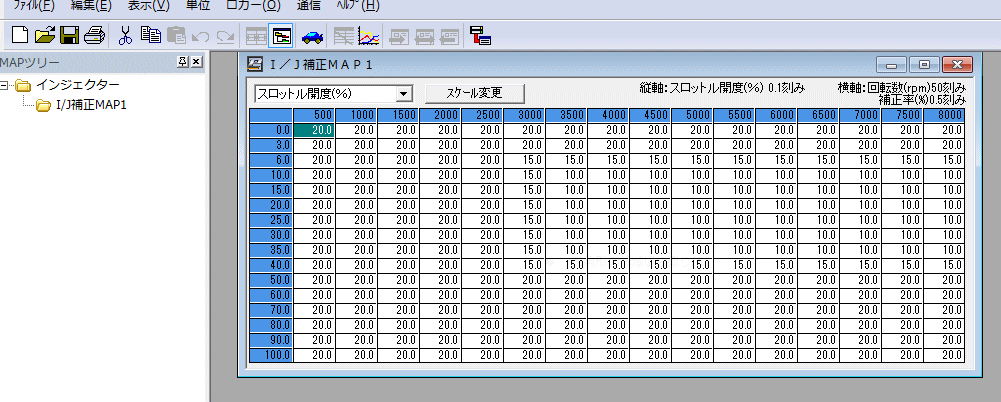Click the Open folder icon
1001x402 pixels.
(x=44, y=36)
